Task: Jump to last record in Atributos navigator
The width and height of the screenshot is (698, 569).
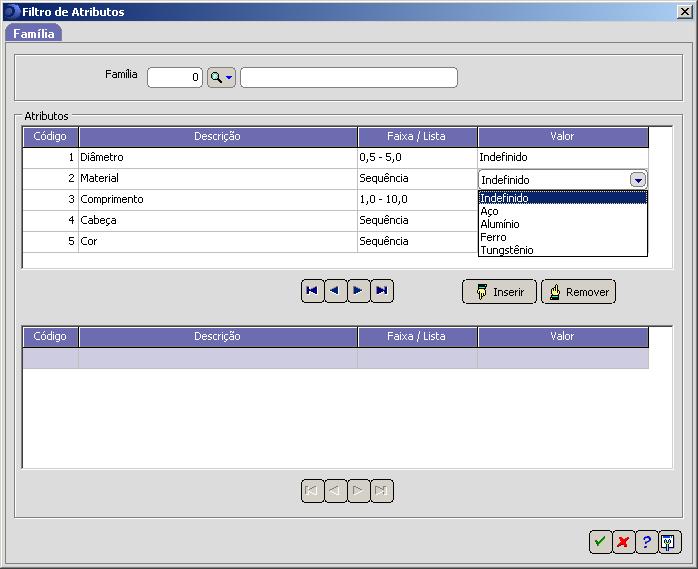Action: [381, 291]
